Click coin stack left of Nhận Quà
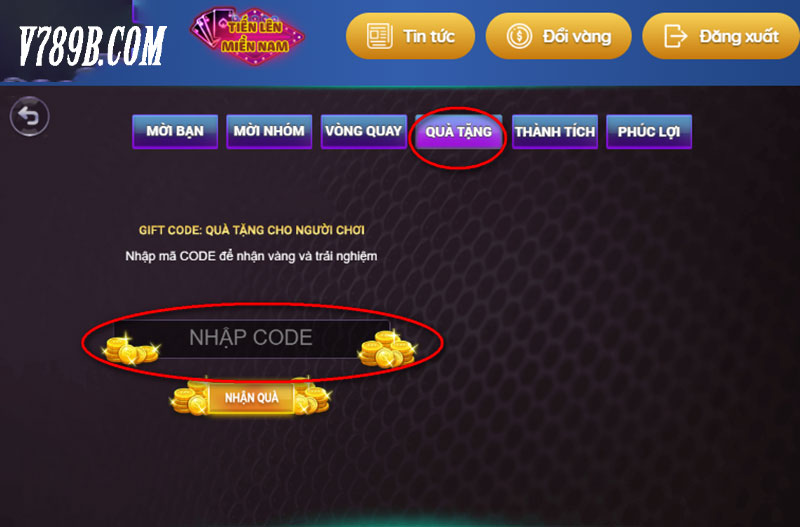 click(190, 398)
